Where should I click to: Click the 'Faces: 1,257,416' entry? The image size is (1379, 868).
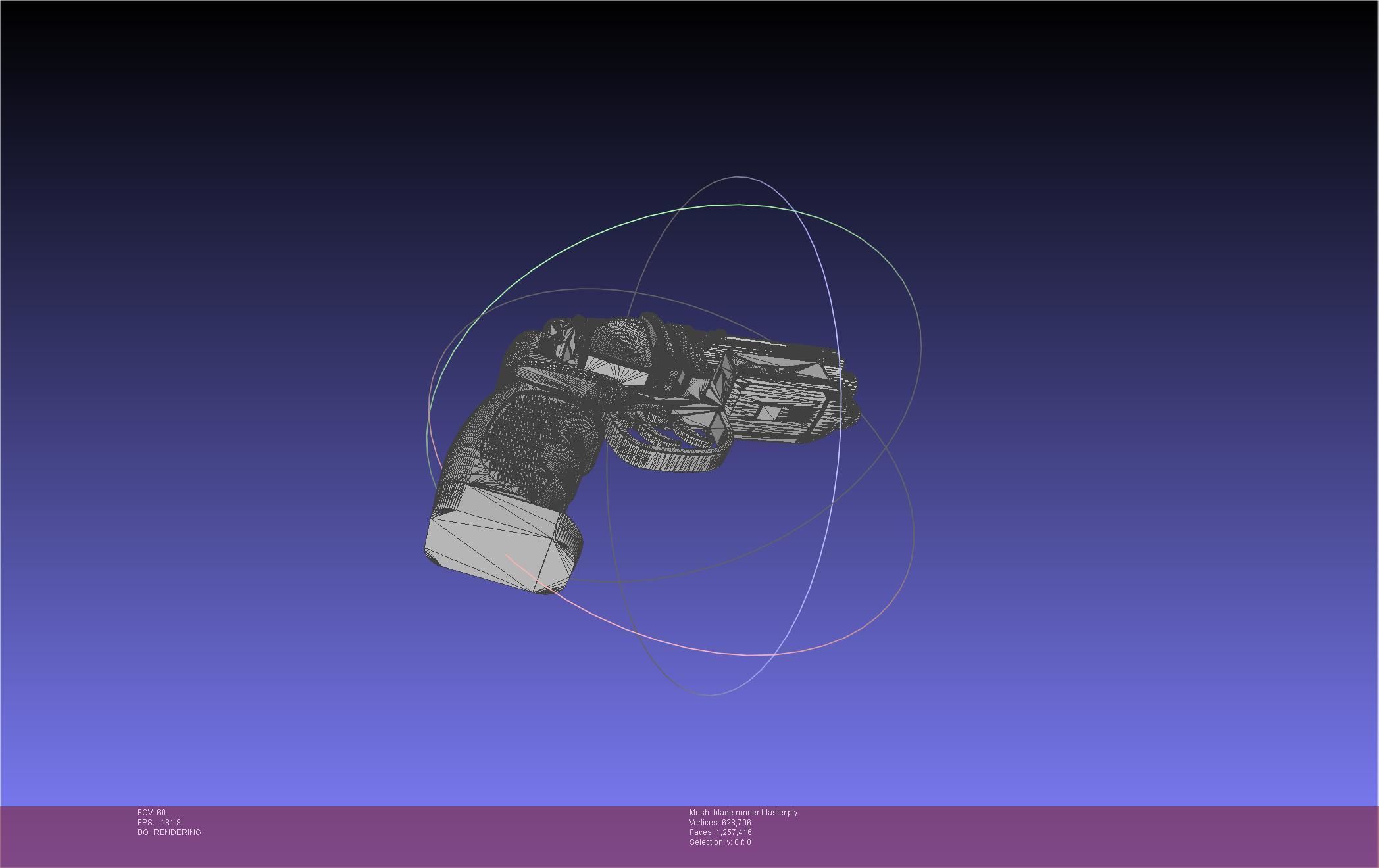(x=720, y=832)
